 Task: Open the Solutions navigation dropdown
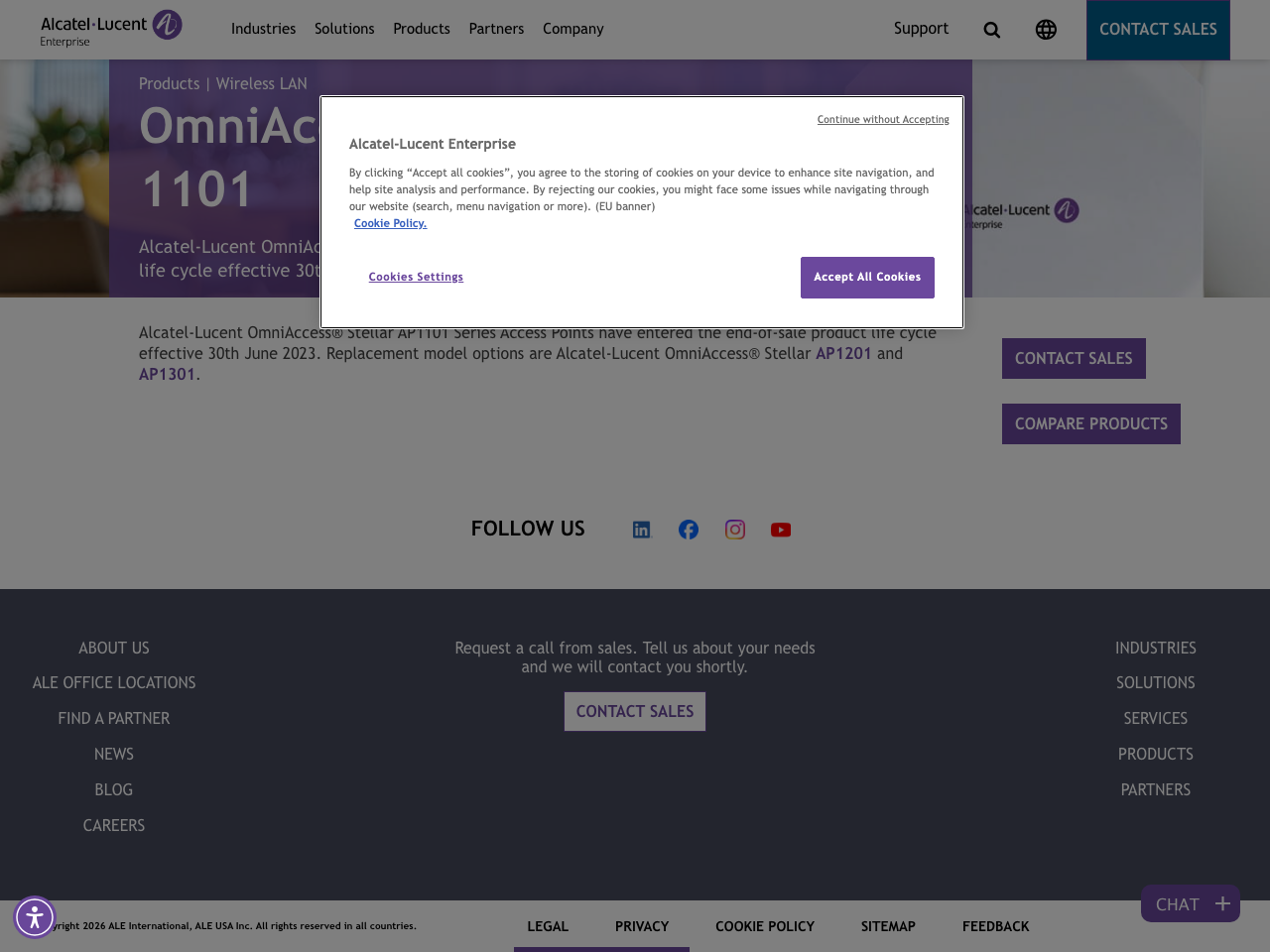pos(343,27)
